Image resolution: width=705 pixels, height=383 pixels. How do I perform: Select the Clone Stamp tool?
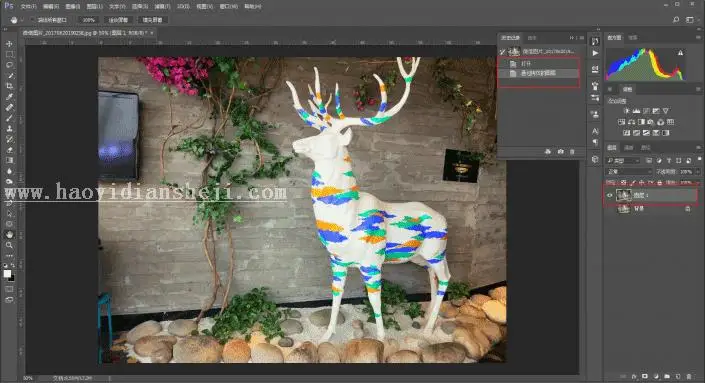9,129
